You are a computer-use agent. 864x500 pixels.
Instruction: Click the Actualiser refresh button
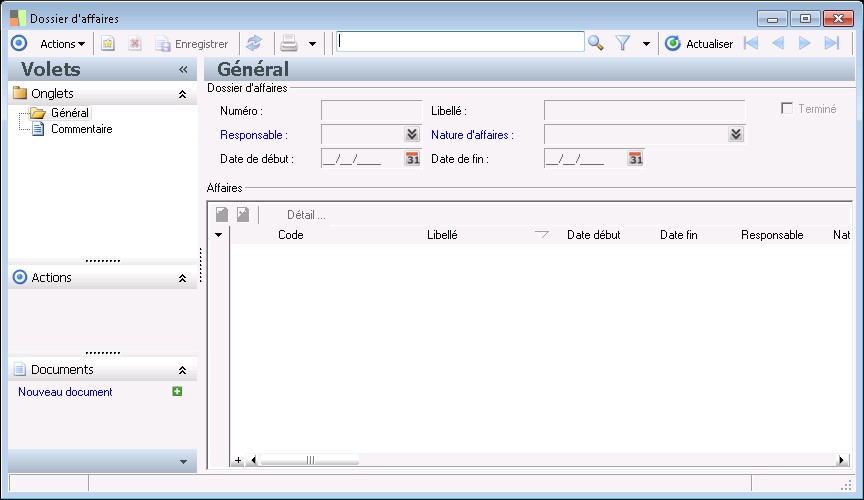point(699,44)
